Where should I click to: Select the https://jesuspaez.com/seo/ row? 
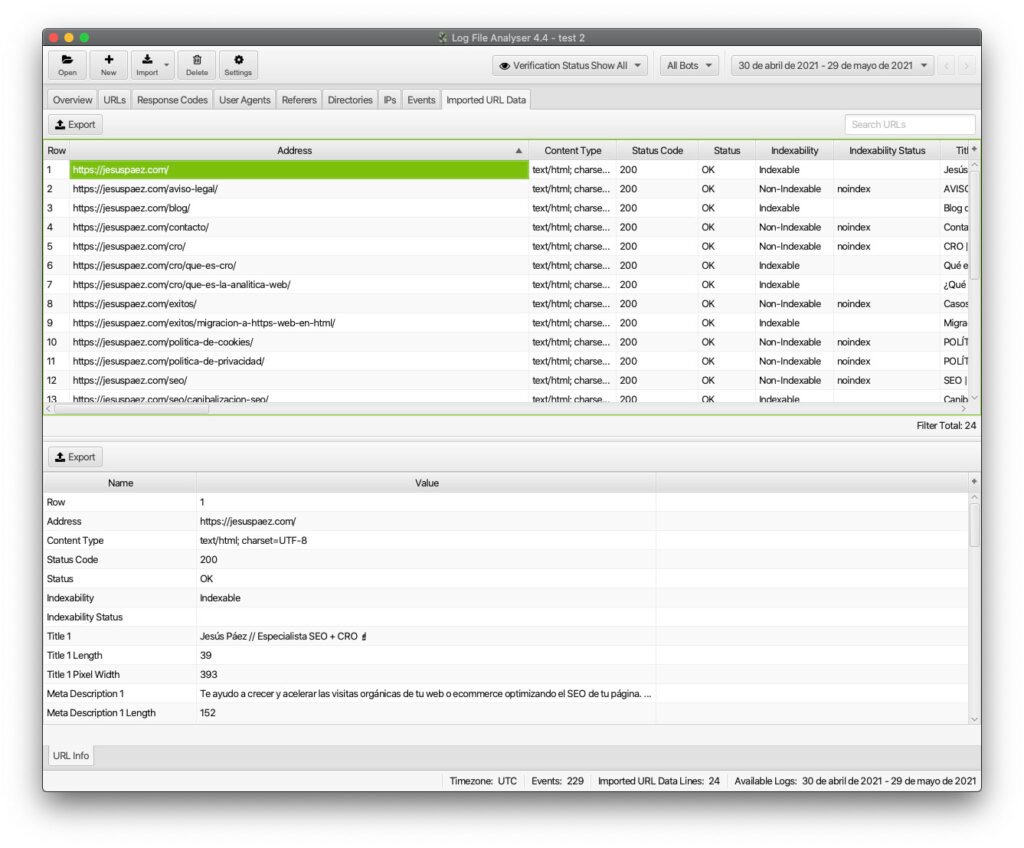506,380
